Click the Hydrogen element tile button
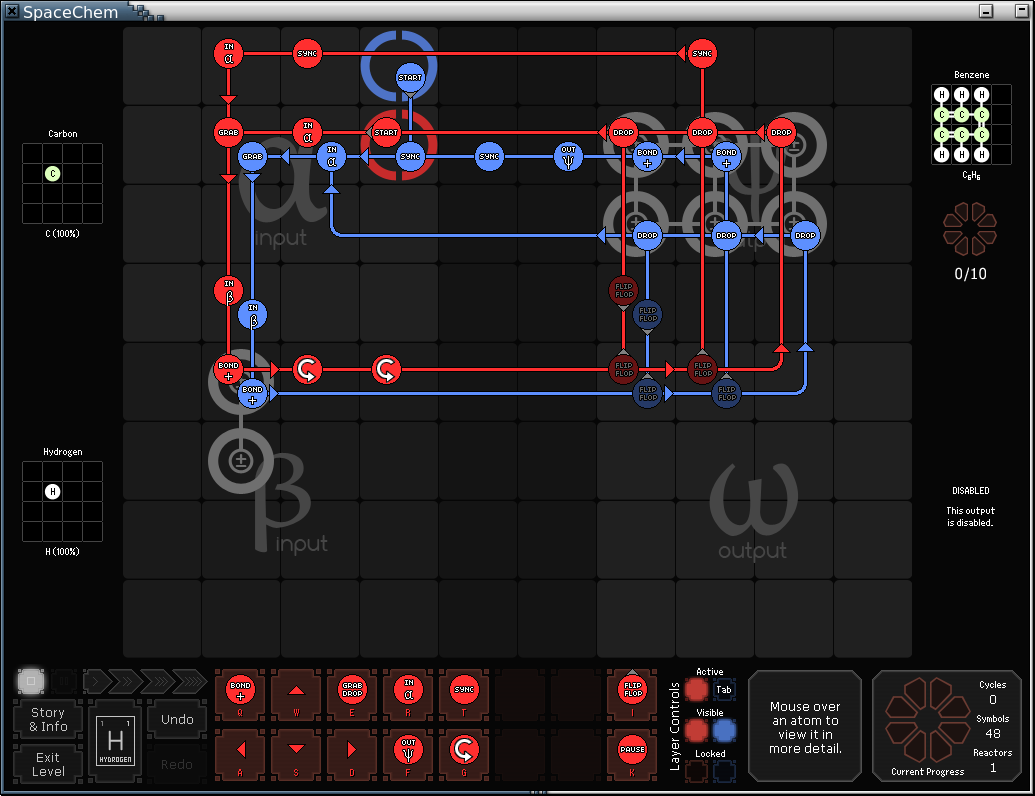Screen dimensions: 1035x796 [116, 741]
